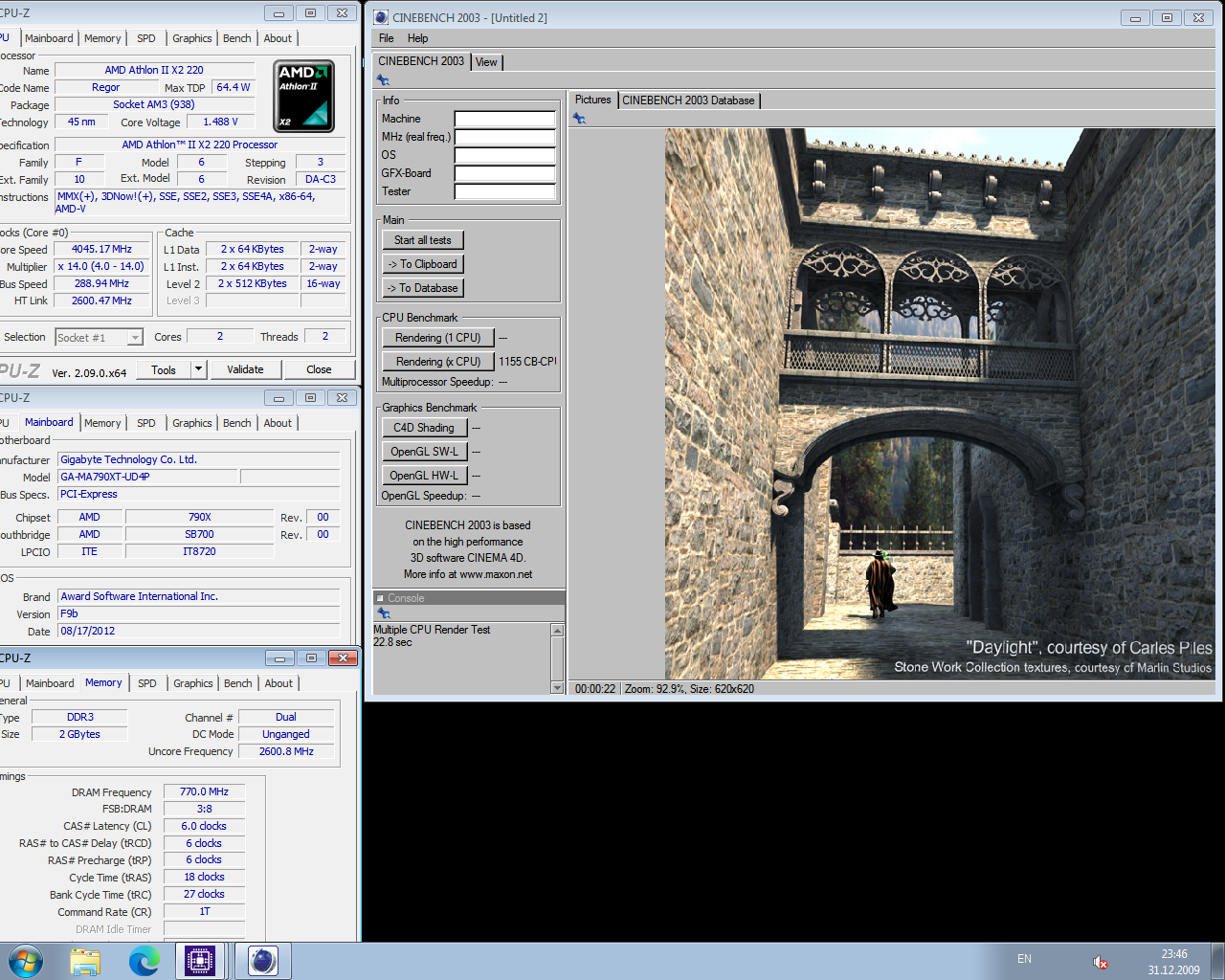This screenshot has height=980, width=1225.
Task: Click the GFX-Board input field
Action: click(x=505, y=173)
